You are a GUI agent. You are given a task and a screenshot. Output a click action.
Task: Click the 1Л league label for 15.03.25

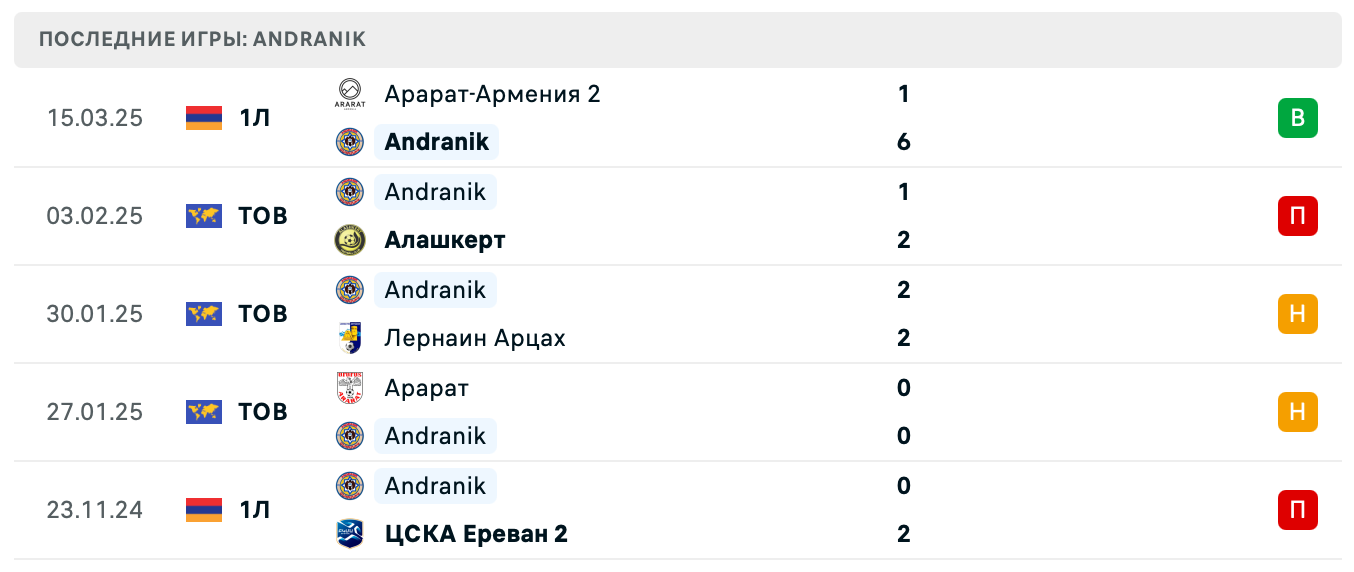255,118
